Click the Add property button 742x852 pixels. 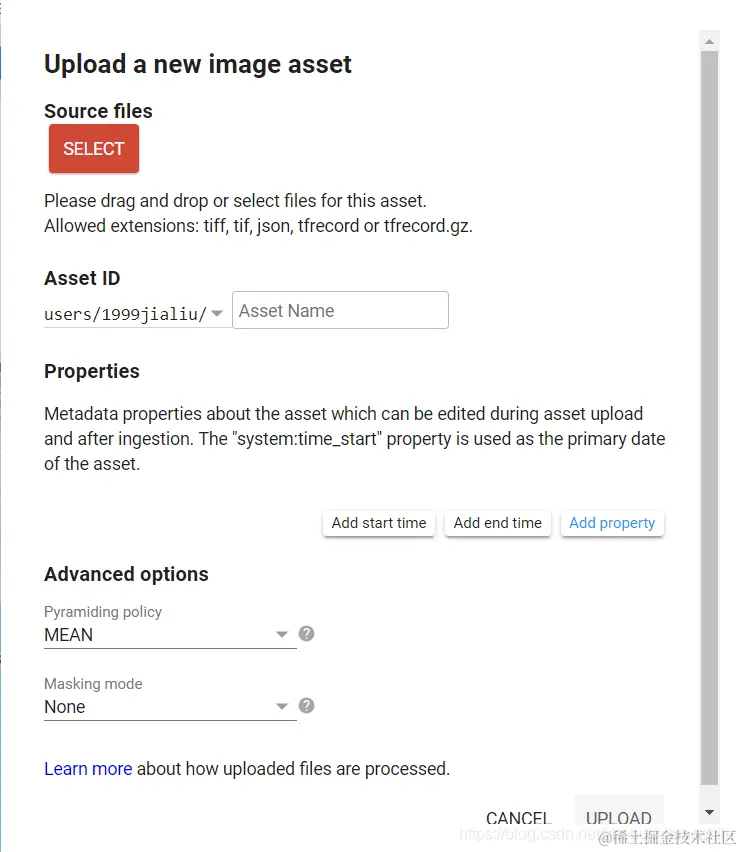pos(612,523)
